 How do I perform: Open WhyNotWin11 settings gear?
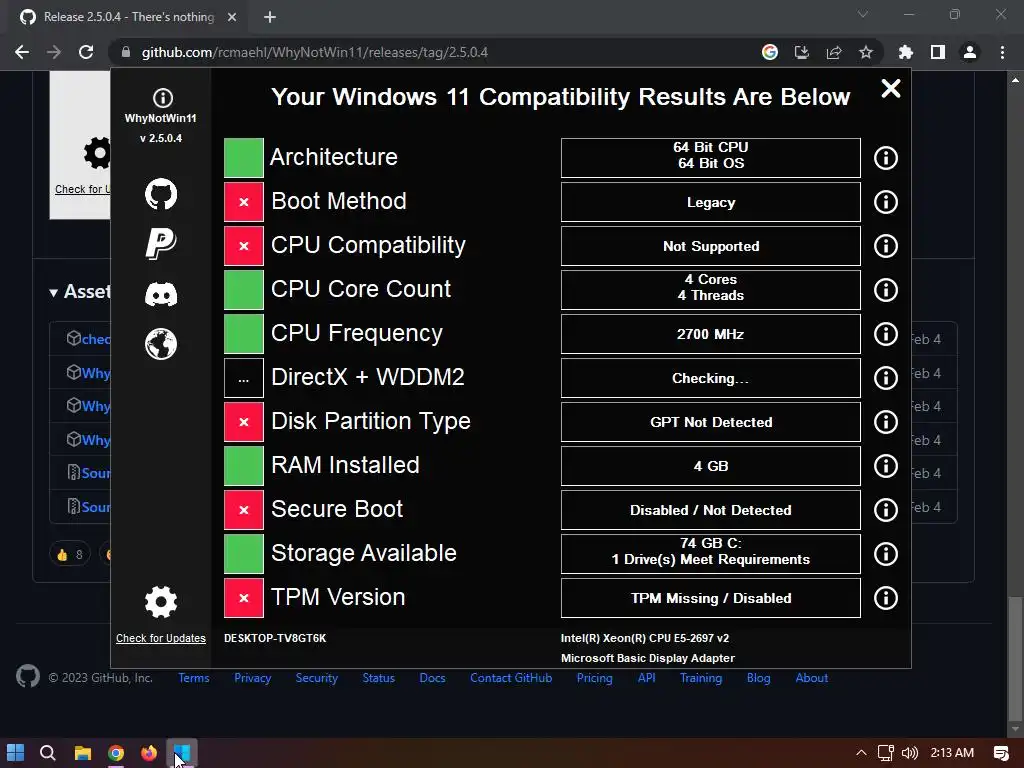(x=161, y=601)
